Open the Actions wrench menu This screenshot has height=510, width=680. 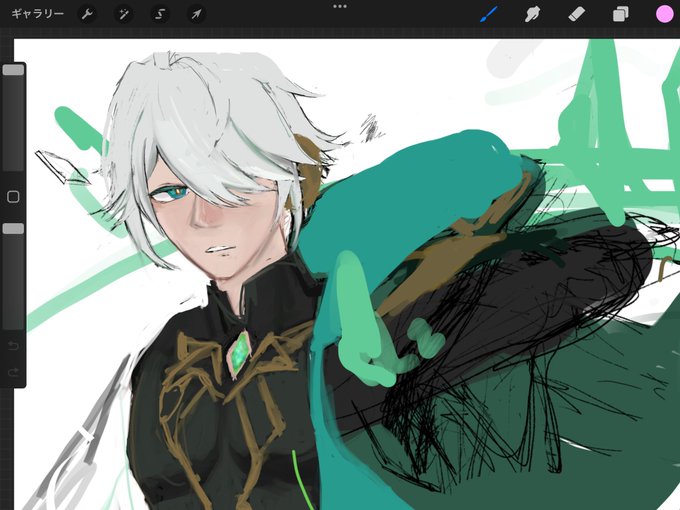[87, 14]
